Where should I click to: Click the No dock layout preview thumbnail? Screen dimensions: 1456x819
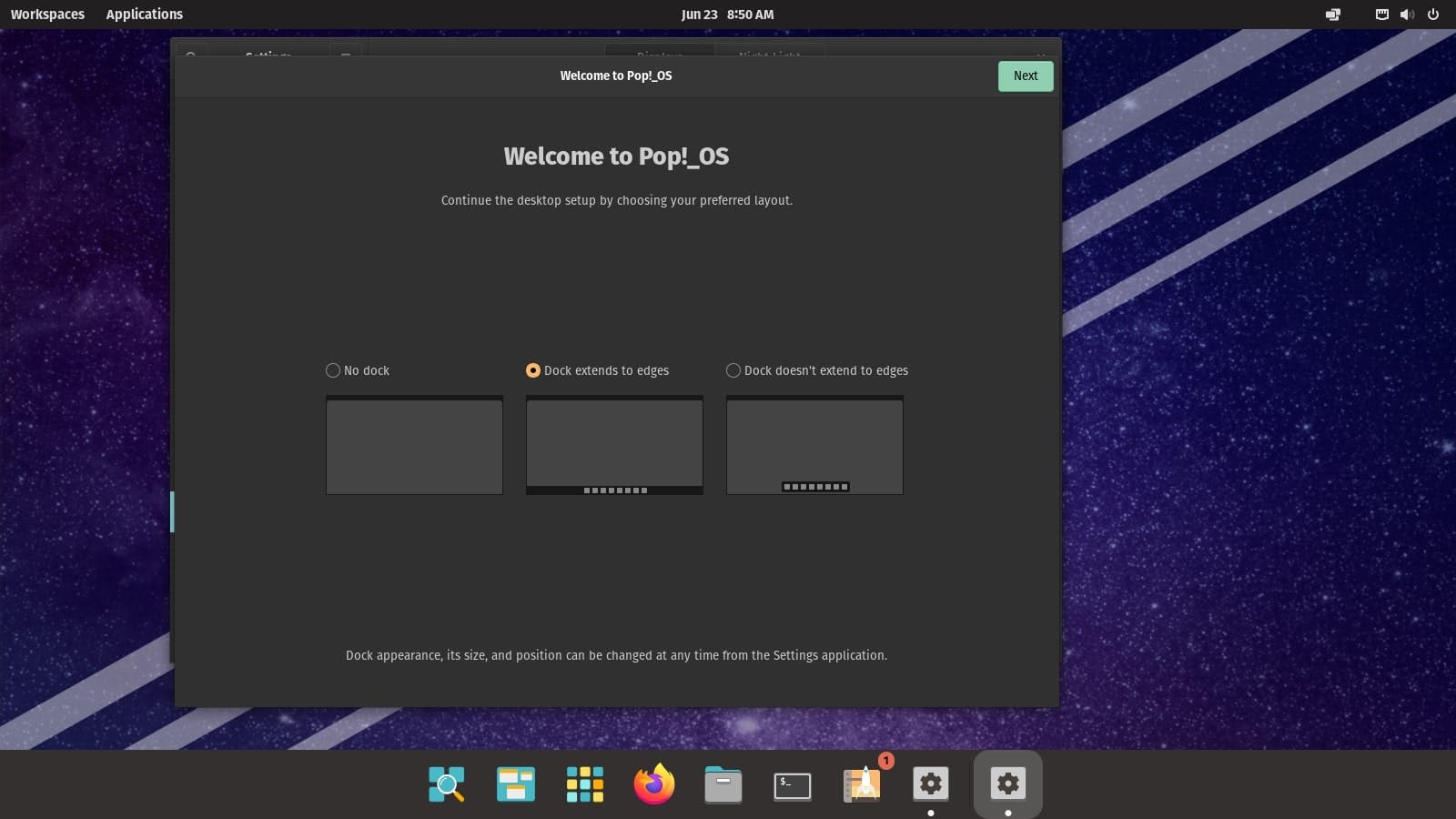point(414,446)
